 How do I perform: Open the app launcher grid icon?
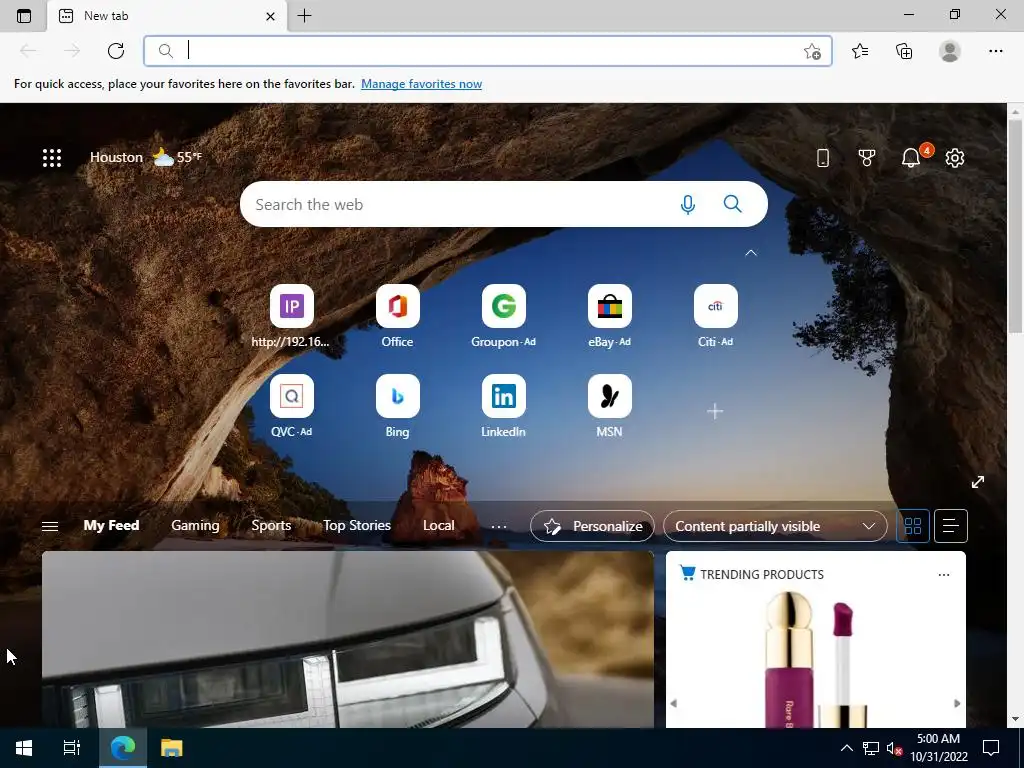pos(52,157)
